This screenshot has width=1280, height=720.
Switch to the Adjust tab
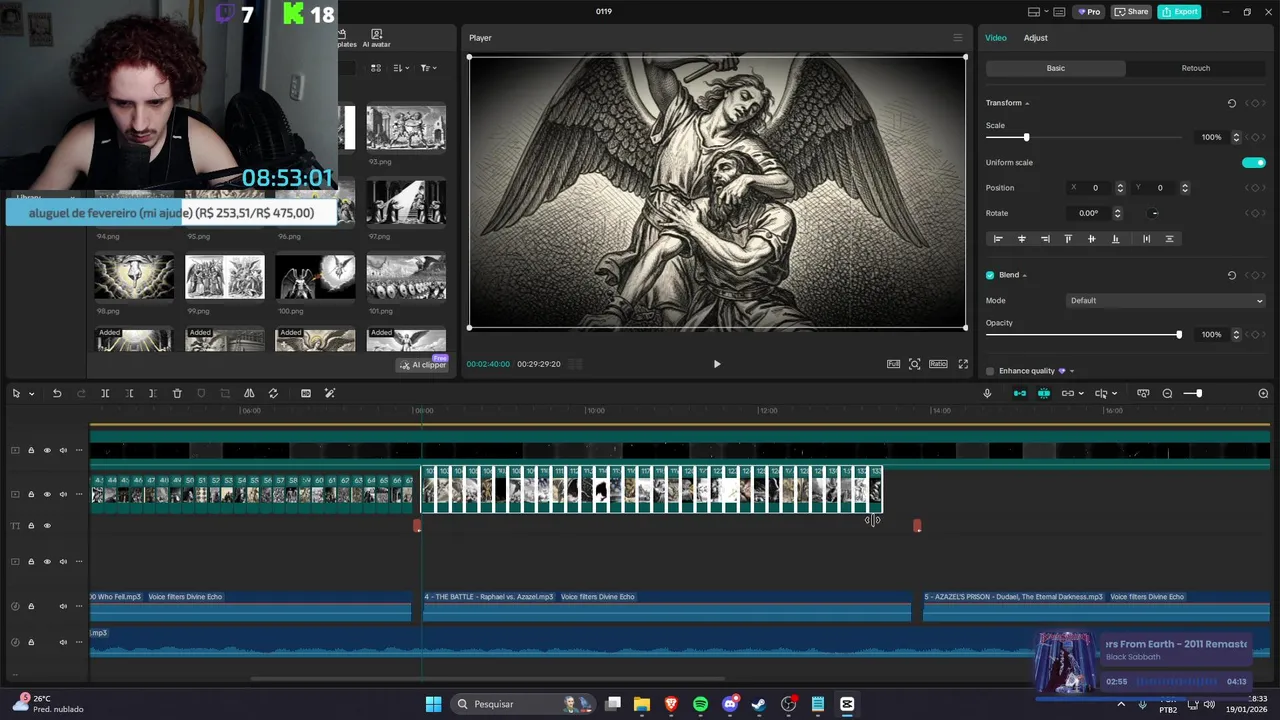[x=1035, y=38]
